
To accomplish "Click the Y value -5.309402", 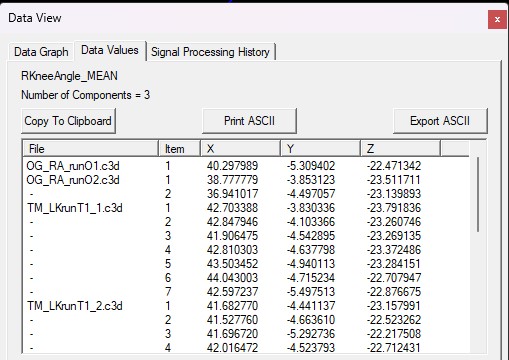I will pos(311,166).
